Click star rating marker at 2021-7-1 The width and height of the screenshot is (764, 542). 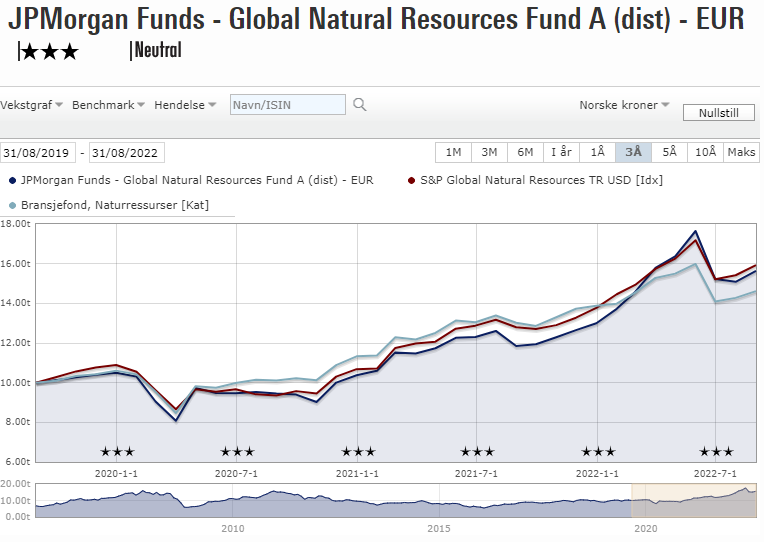tap(477, 452)
